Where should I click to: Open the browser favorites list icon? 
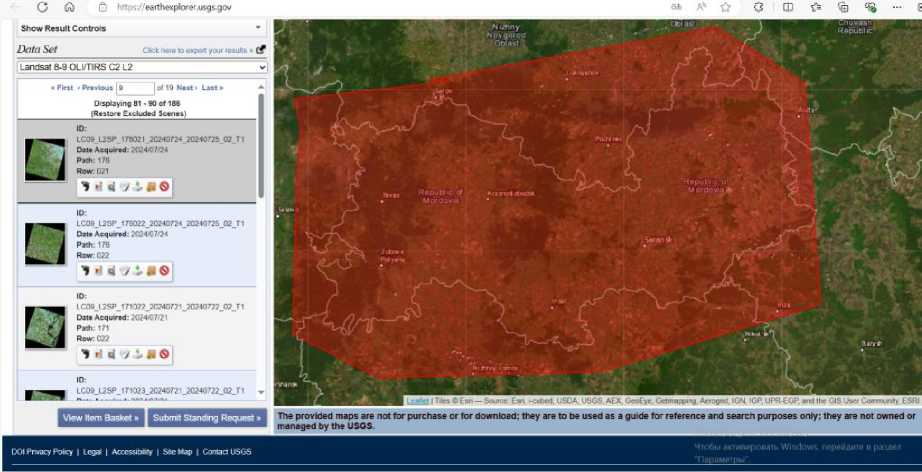(816, 7)
